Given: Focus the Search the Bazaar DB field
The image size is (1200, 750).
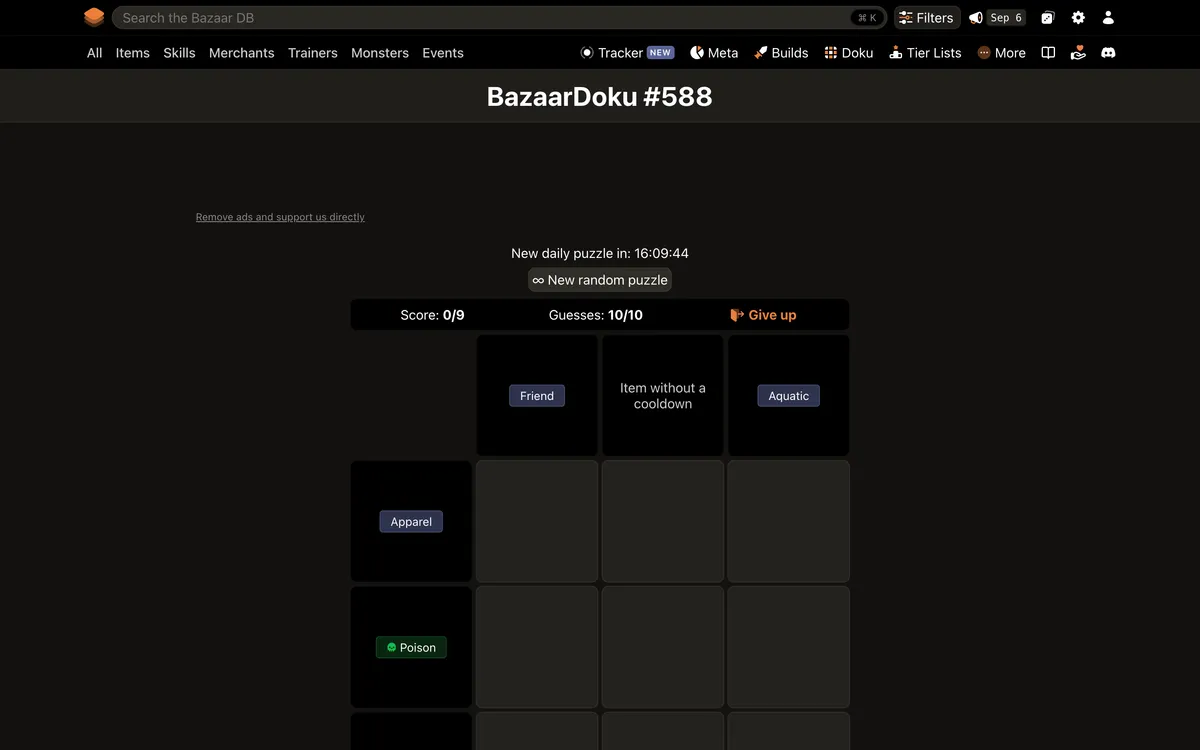Looking at the screenshot, I should pyautogui.click(x=499, y=18).
